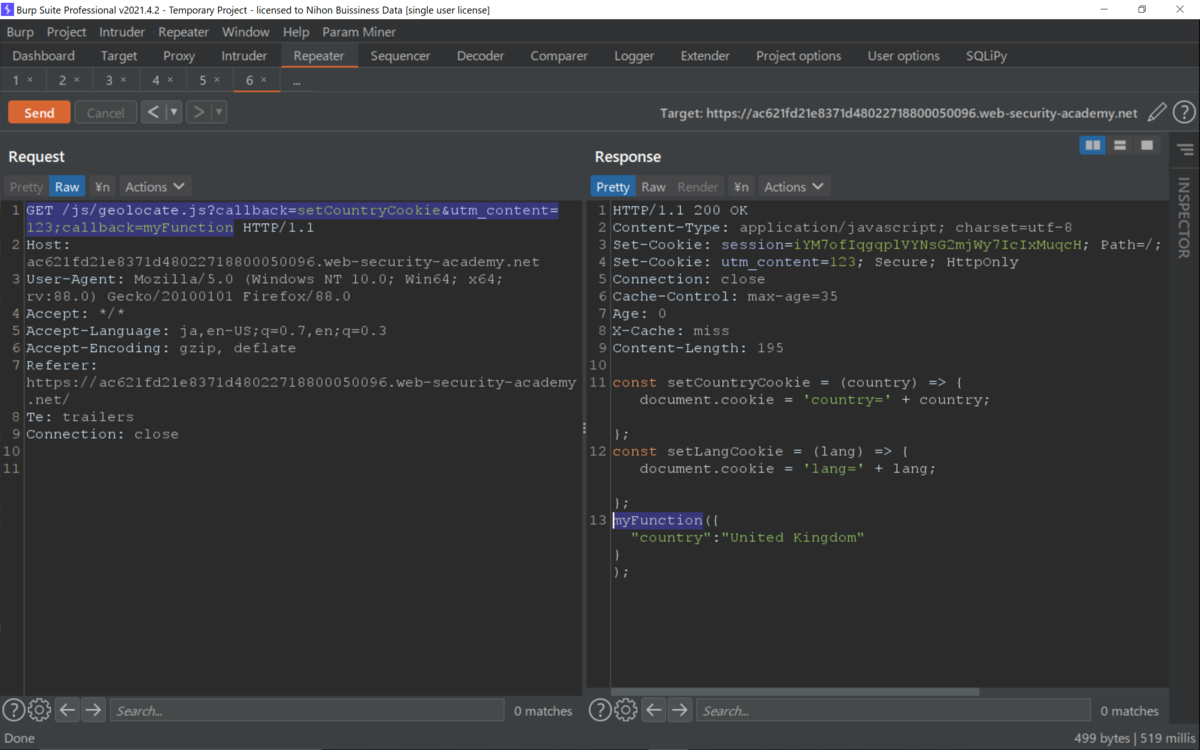Open the Response Actions dropdown
The width and height of the screenshot is (1200, 750).
coord(794,187)
